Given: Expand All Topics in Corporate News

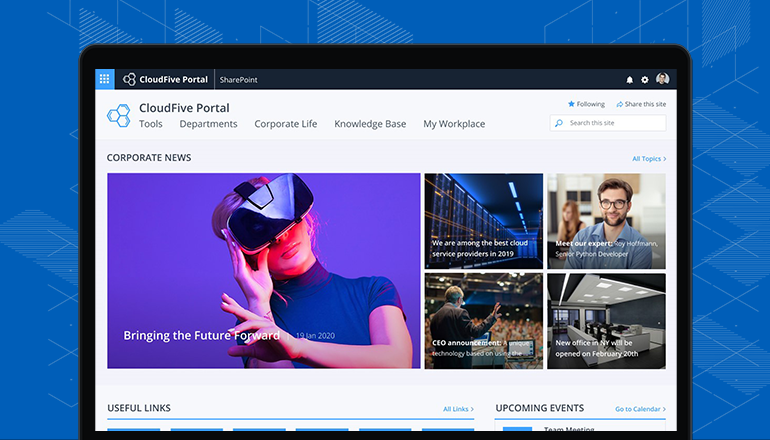Looking at the screenshot, I should pos(648,158).
